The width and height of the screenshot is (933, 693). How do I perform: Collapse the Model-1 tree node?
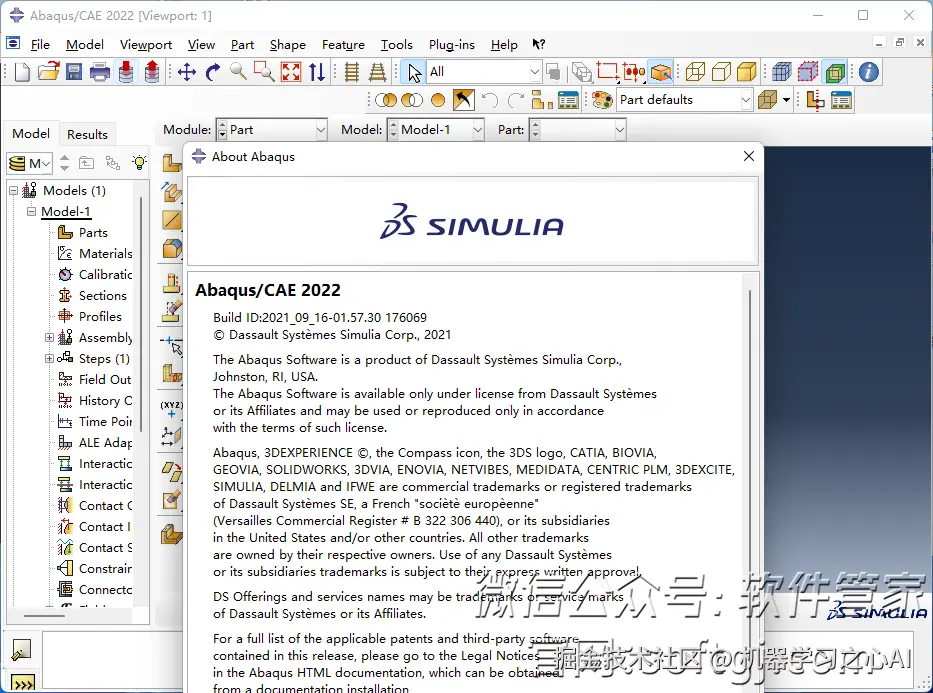tap(32, 211)
